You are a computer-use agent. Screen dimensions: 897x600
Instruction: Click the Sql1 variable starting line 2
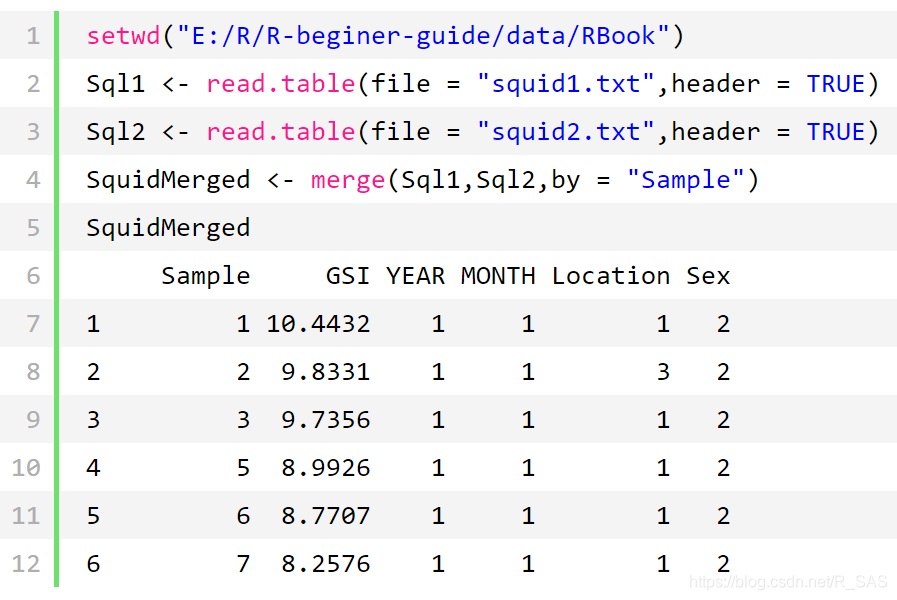(116, 84)
